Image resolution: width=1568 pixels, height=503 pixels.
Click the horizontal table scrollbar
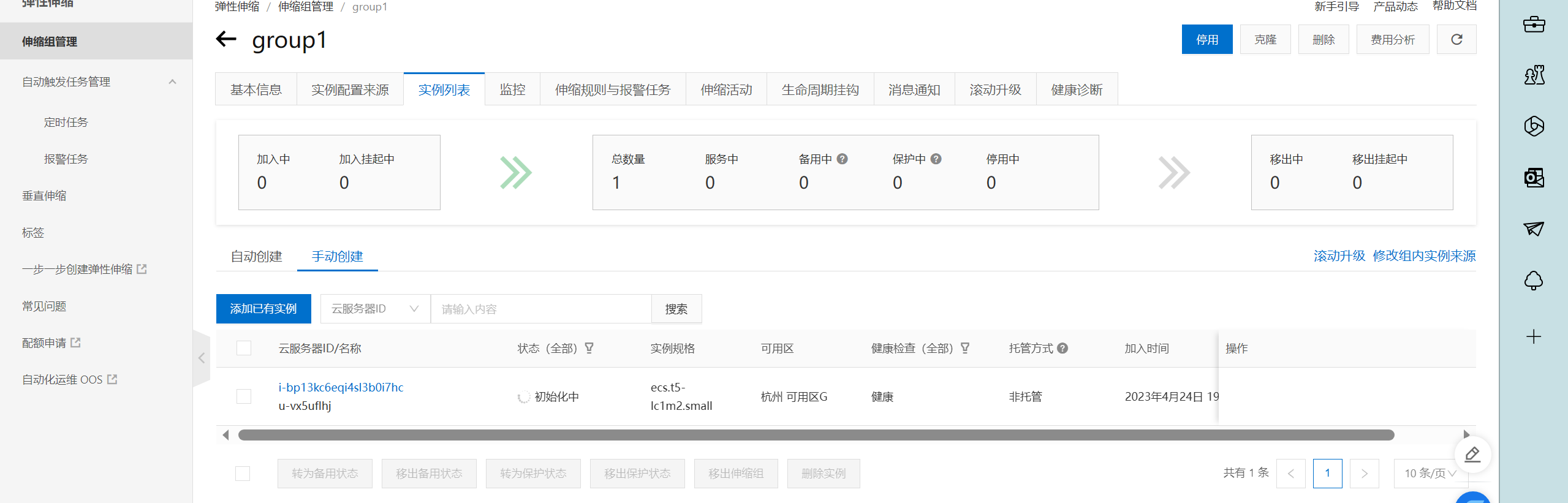816,435
